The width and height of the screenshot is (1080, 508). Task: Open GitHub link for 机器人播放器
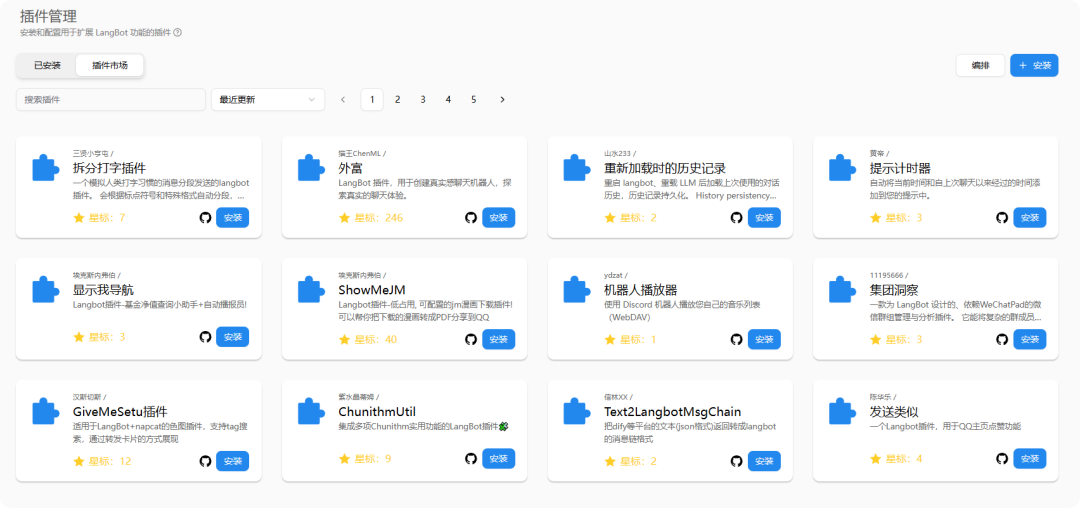[x=736, y=339]
